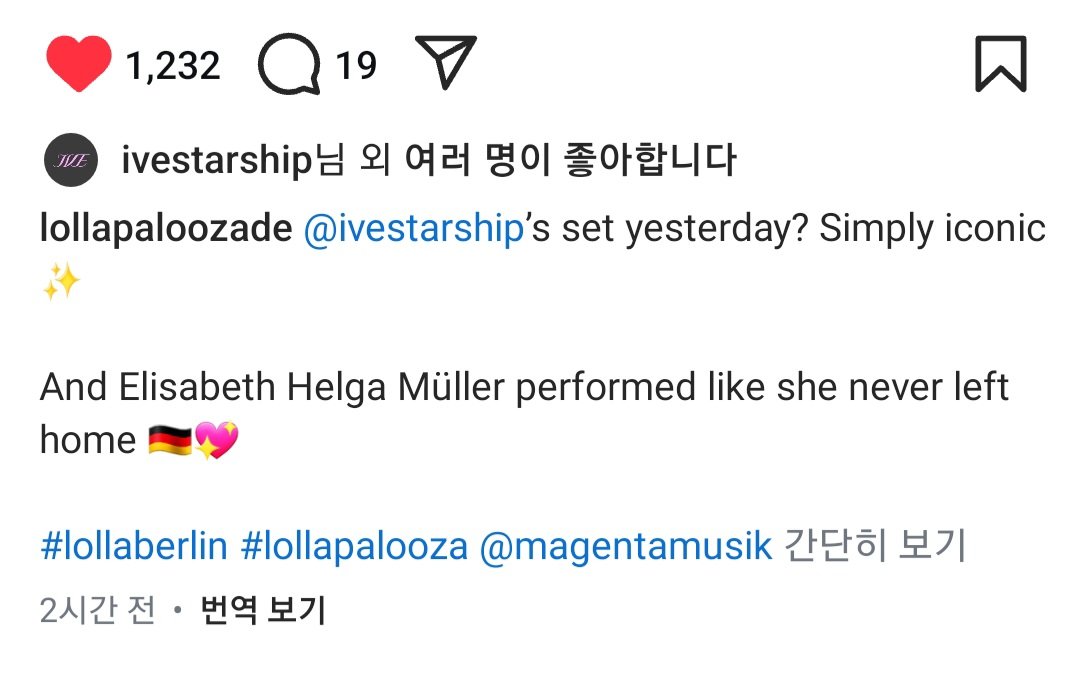Tap the 2시간 전 timestamp
Viewport: 1080px width, 692px height.
point(97,610)
